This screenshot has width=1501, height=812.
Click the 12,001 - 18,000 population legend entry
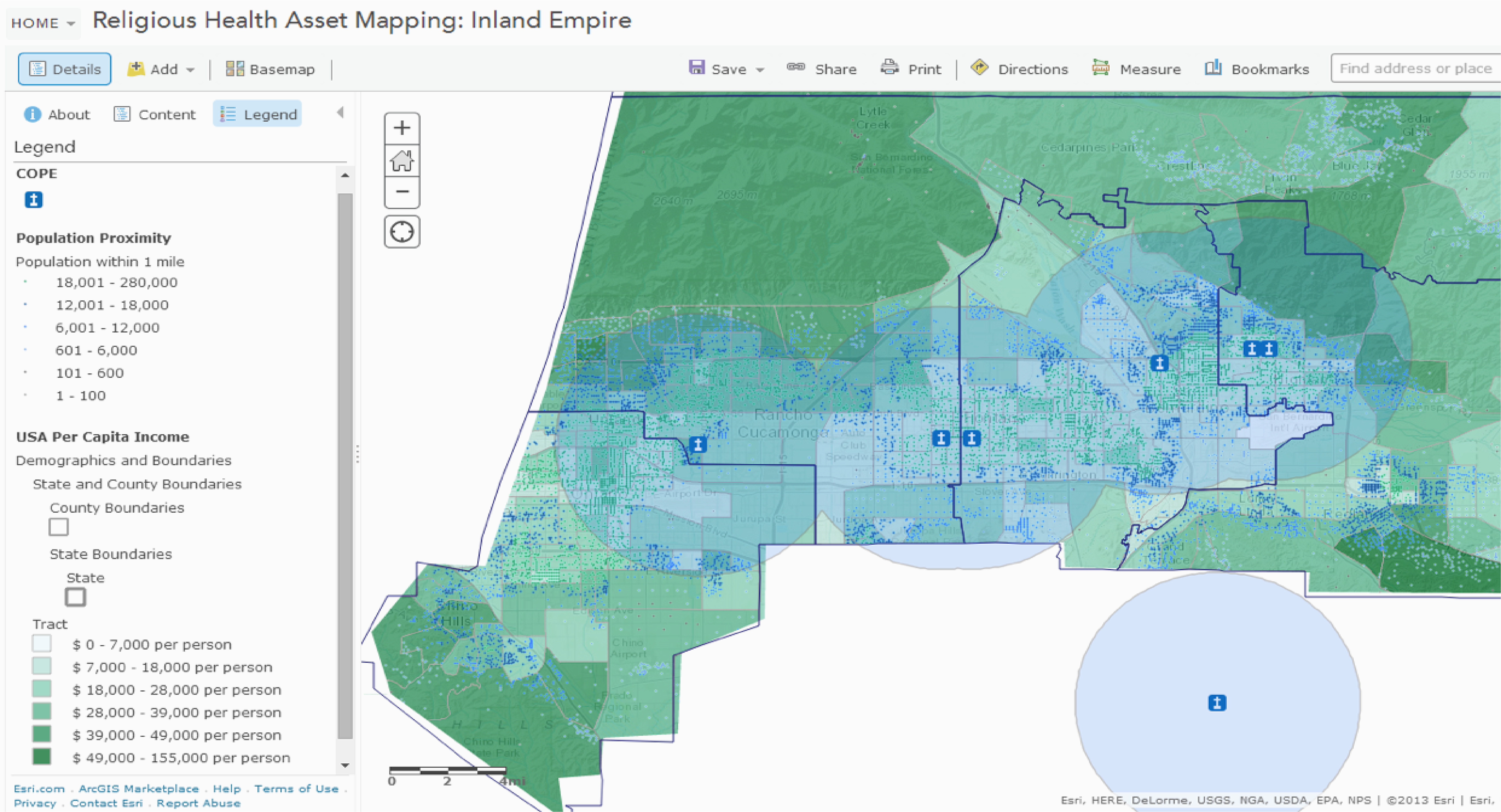(x=112, y=305)
